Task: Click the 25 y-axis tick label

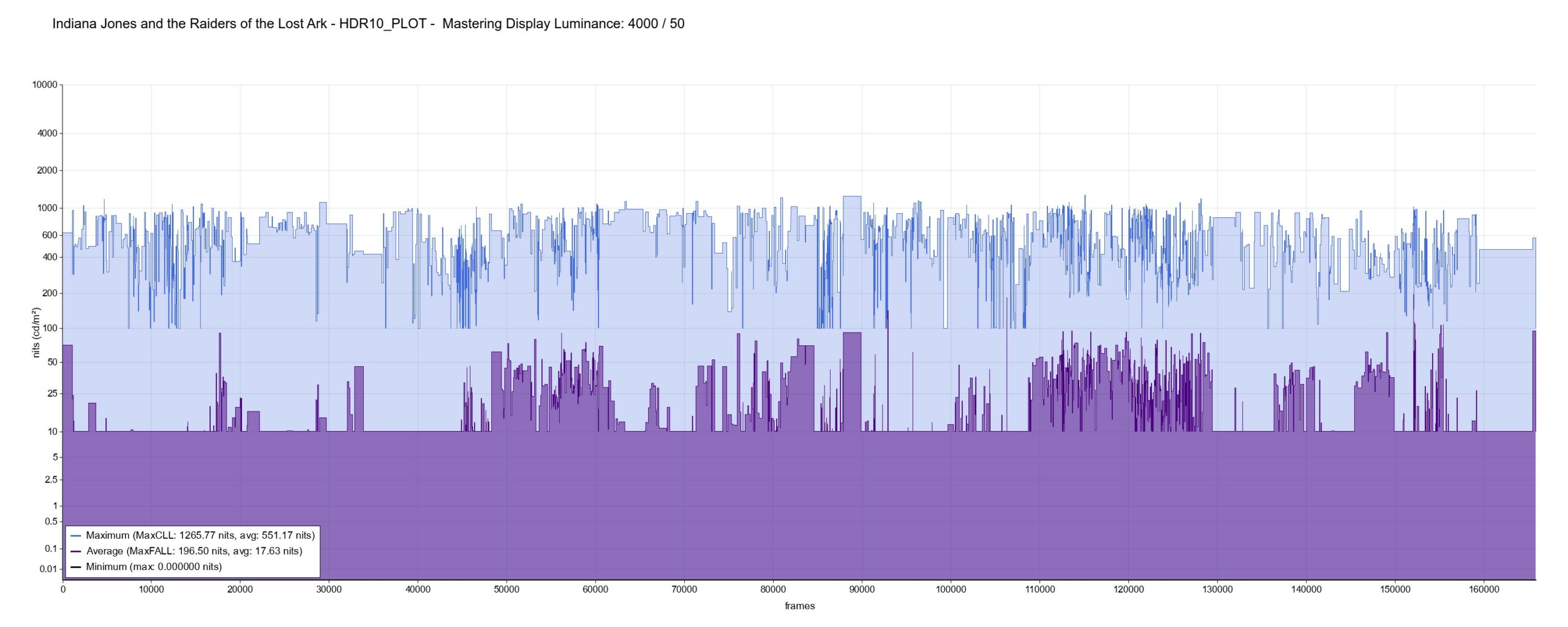Action: pyautogui.click(x=52, y=394)
